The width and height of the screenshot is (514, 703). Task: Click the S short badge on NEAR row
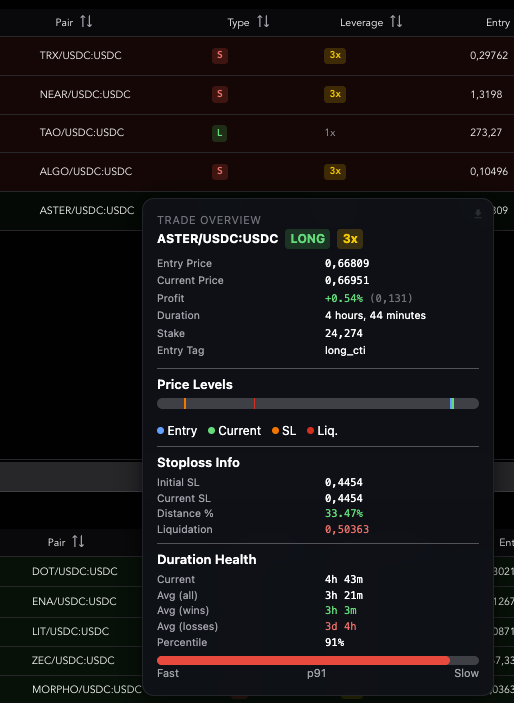(x=220, y=94)
